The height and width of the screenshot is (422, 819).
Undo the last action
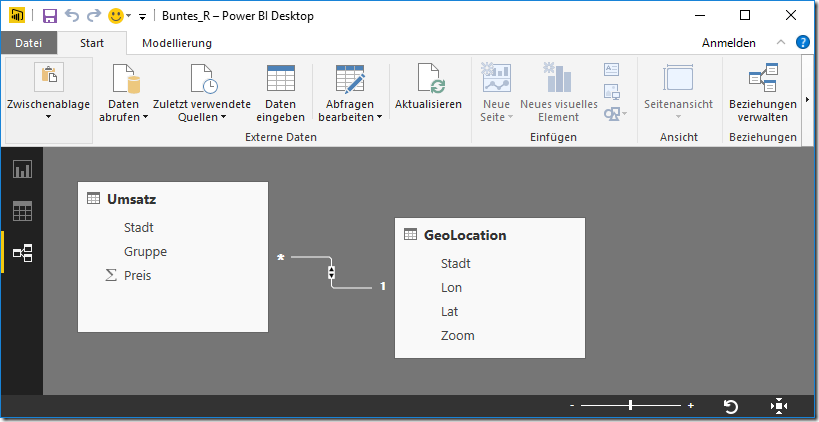click(x=72, y=16)
